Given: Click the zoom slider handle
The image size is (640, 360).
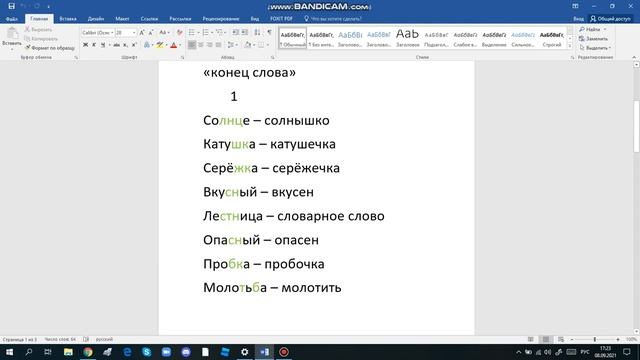Looking at the screenshot, I should pos(595,339).
